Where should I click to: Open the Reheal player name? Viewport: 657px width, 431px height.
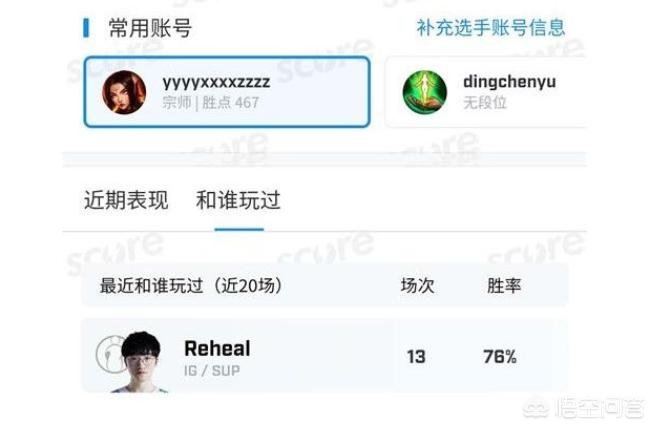tap(217, 348)
